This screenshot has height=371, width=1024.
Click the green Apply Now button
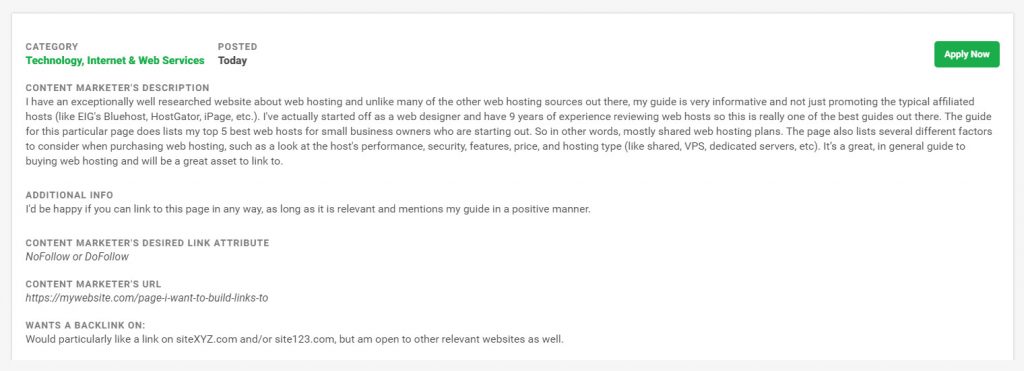pyautogui.click(x=967, y=54)
